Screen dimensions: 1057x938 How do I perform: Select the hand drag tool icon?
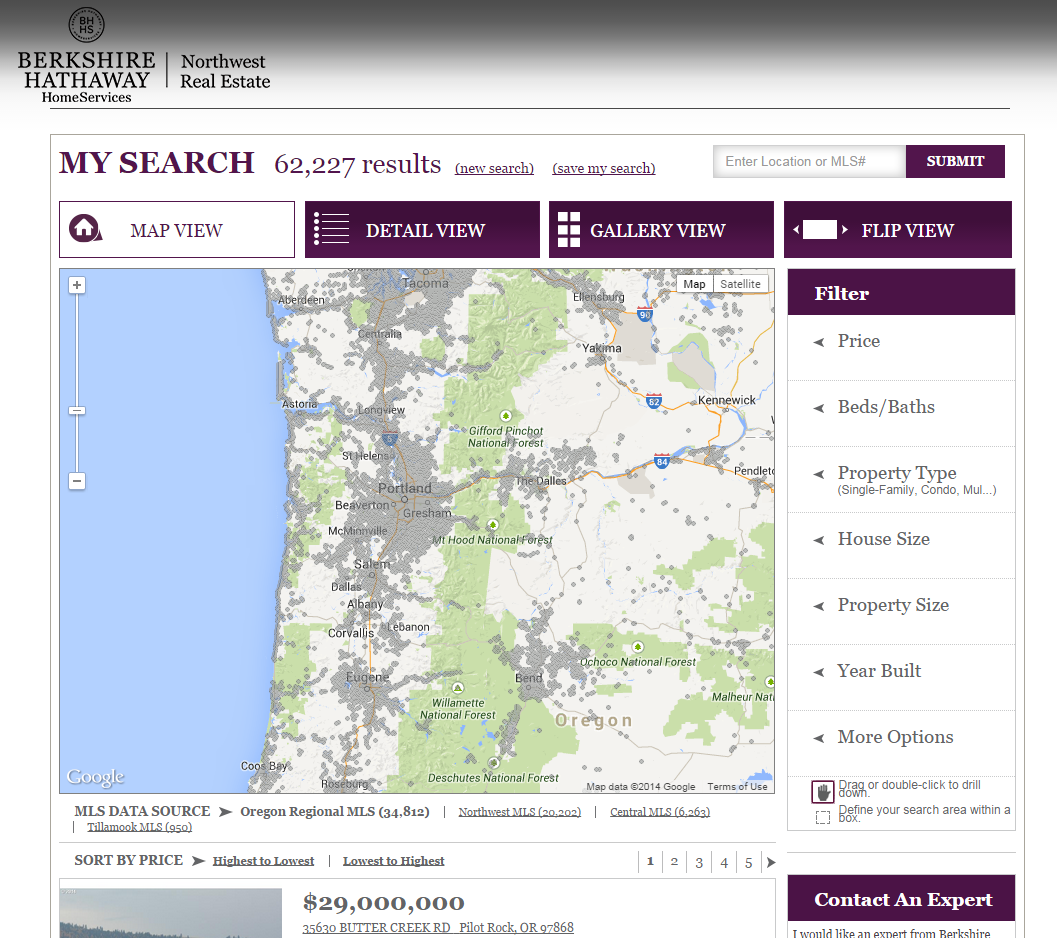pyautogui.click(x=822, y=792)
